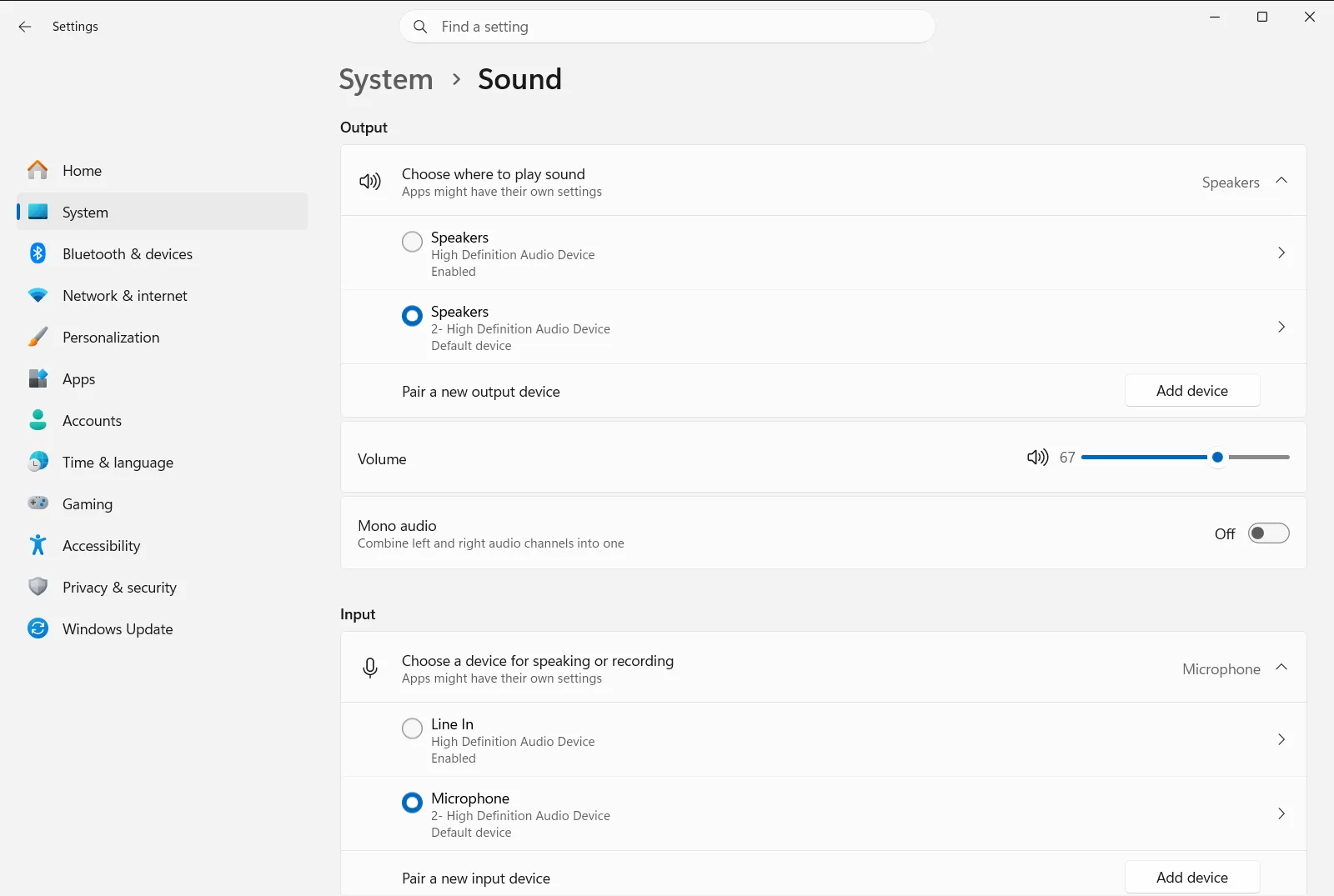The height and width of the screenshot is (896, 1334).
Task: Click the Gaming controller icon
Action: tap(38, 503)
